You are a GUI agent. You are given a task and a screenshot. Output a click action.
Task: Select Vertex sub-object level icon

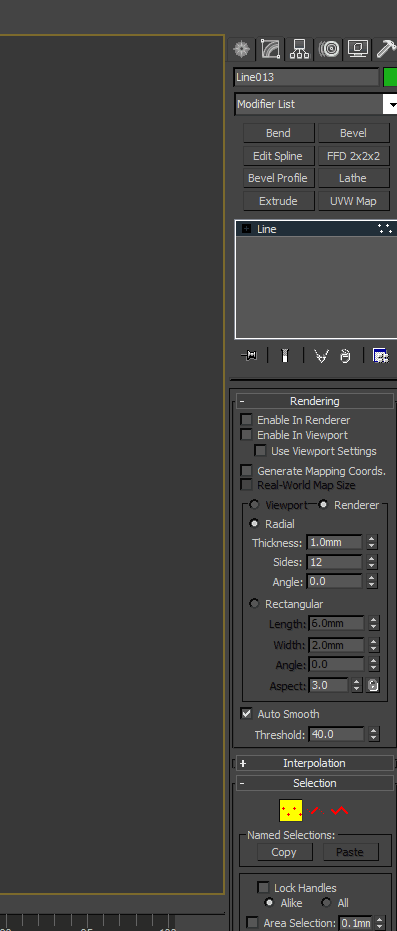point(291,810)
